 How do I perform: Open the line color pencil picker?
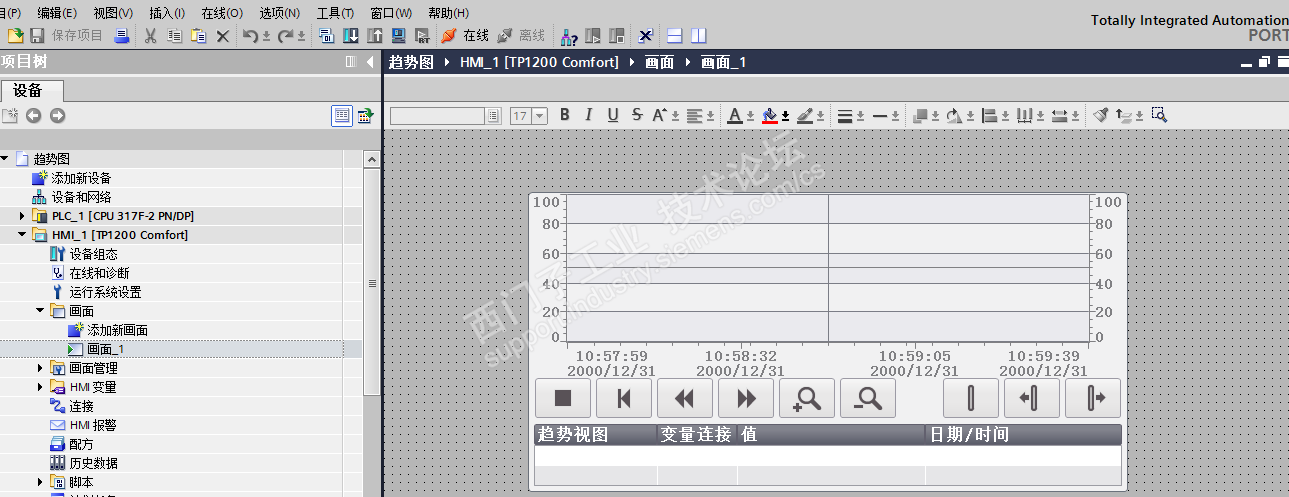(805, 115)
